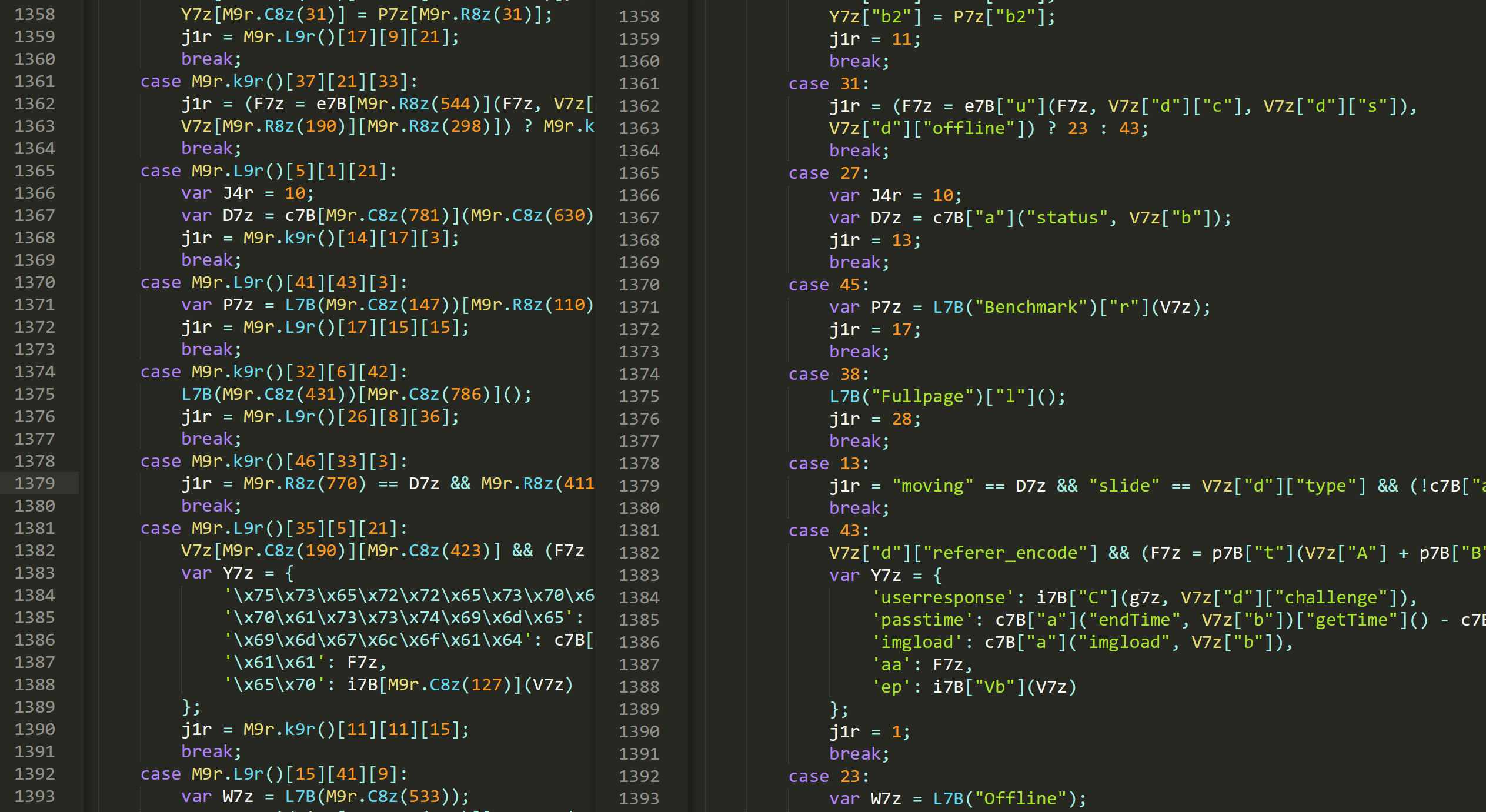Image resolution: width=1486 pixels, height=812 pixels.
Task: Click 'case 45:' in the right pane
Action: tap(829, 285)
